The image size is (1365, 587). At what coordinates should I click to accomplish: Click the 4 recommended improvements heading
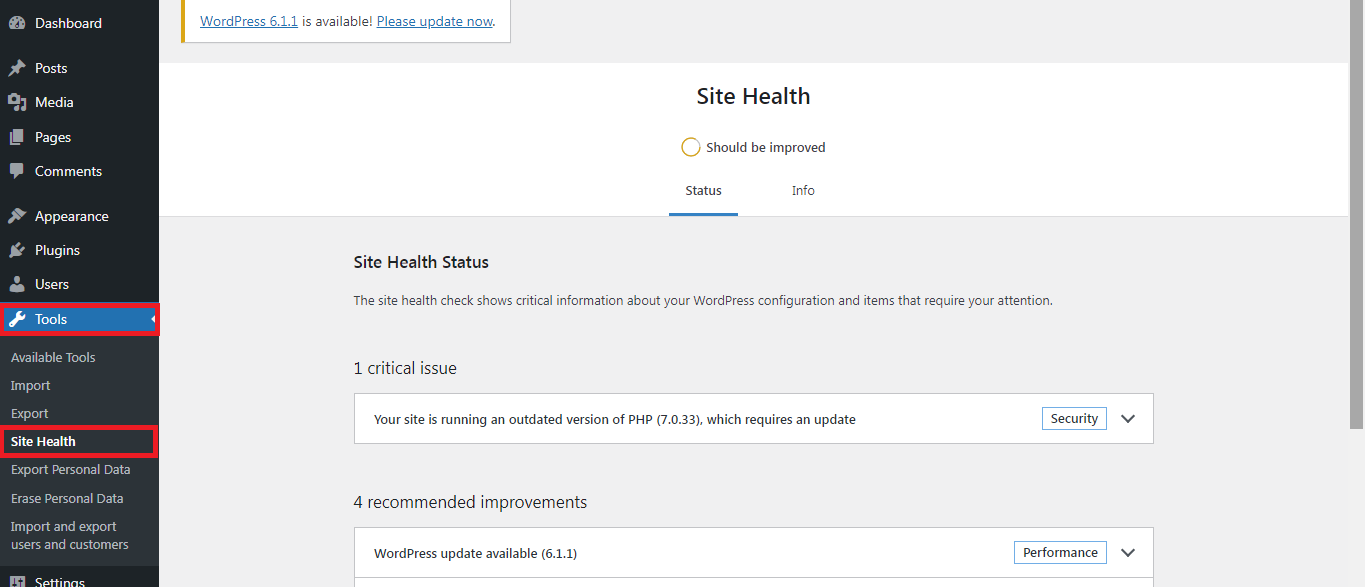(470, 502)
